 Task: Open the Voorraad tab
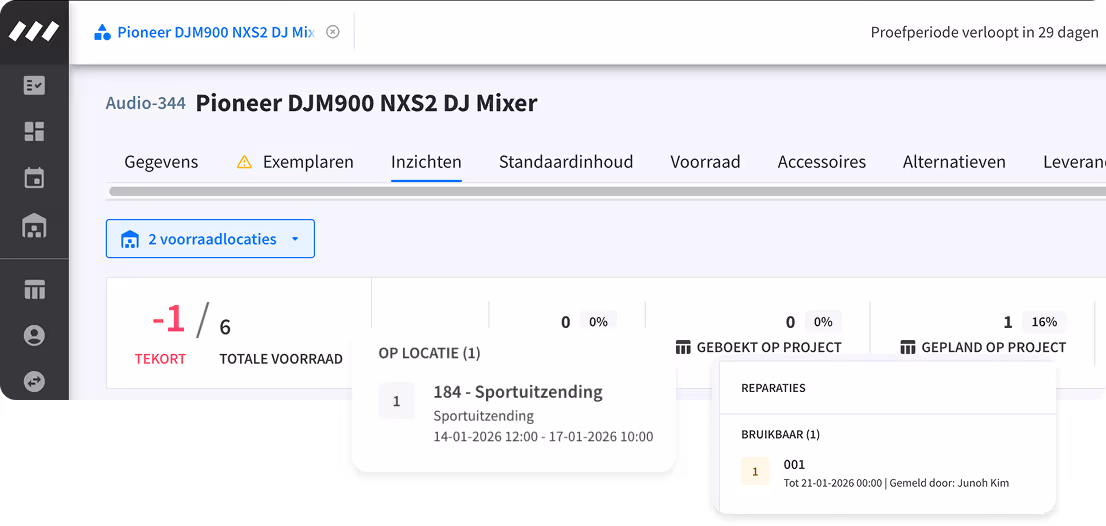(x=705, y=162)
